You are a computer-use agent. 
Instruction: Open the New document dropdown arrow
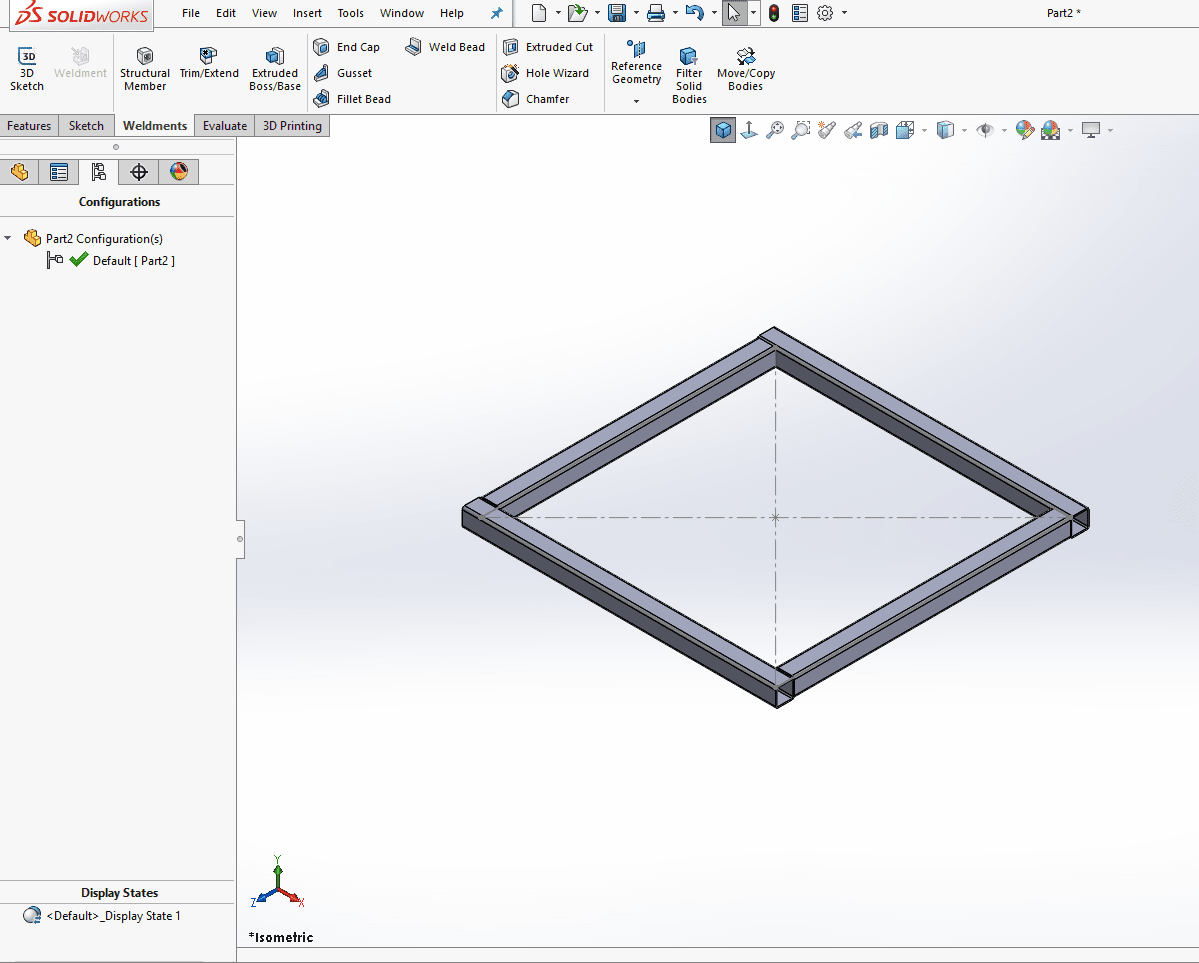point(558,13)
